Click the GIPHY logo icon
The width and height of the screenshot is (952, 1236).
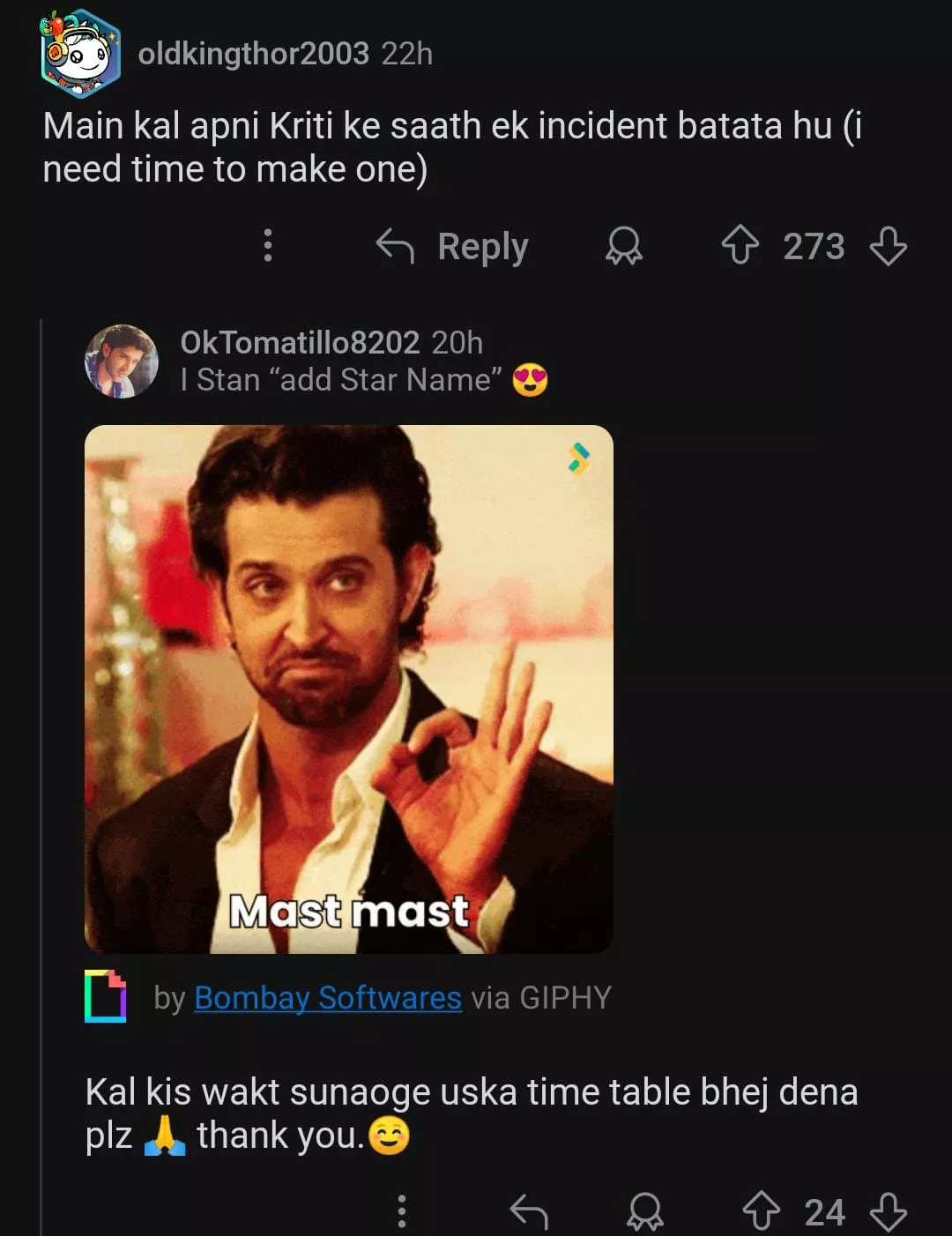point(105,996)
